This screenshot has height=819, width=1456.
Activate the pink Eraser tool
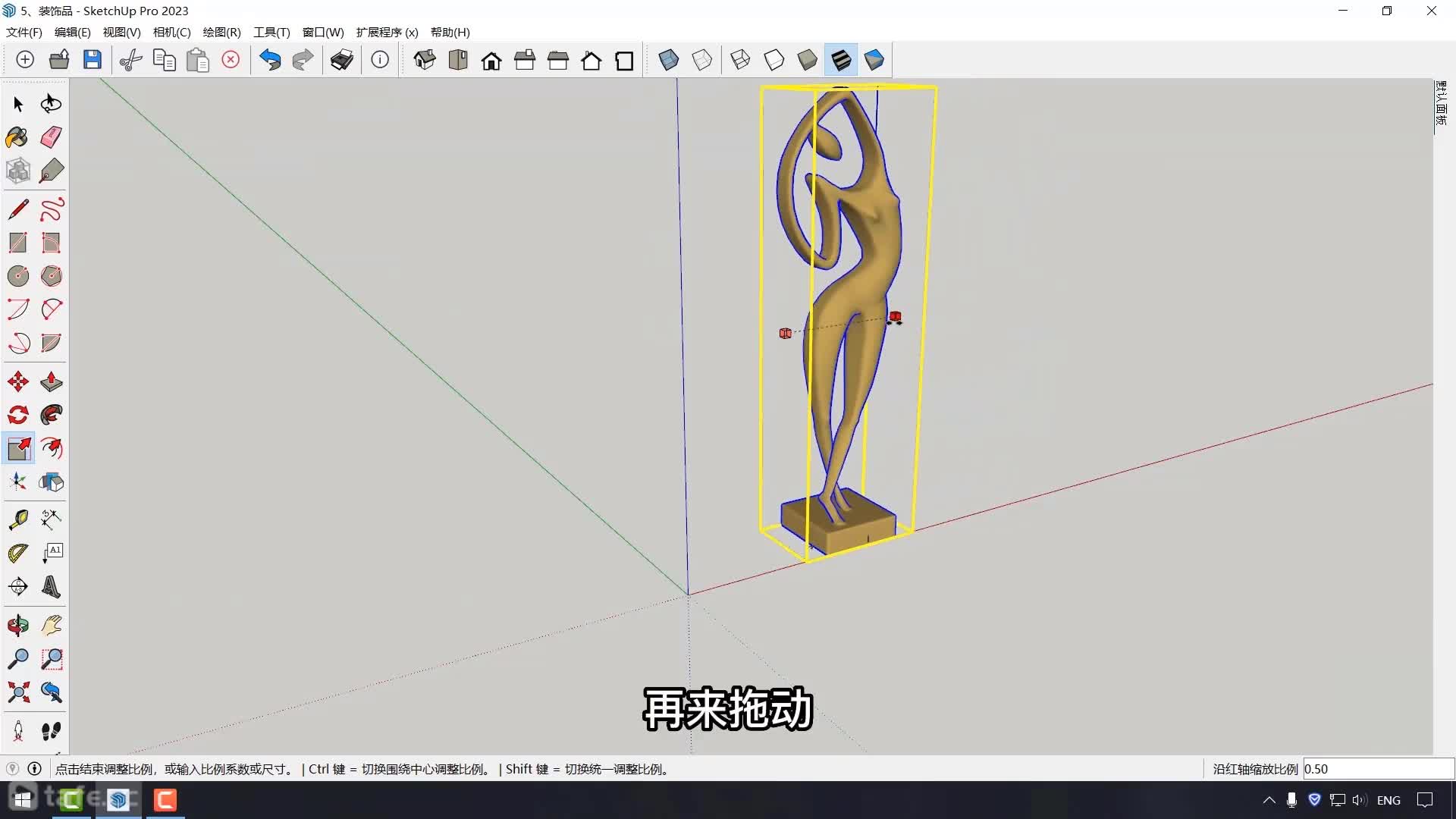[x=51, y=137]
